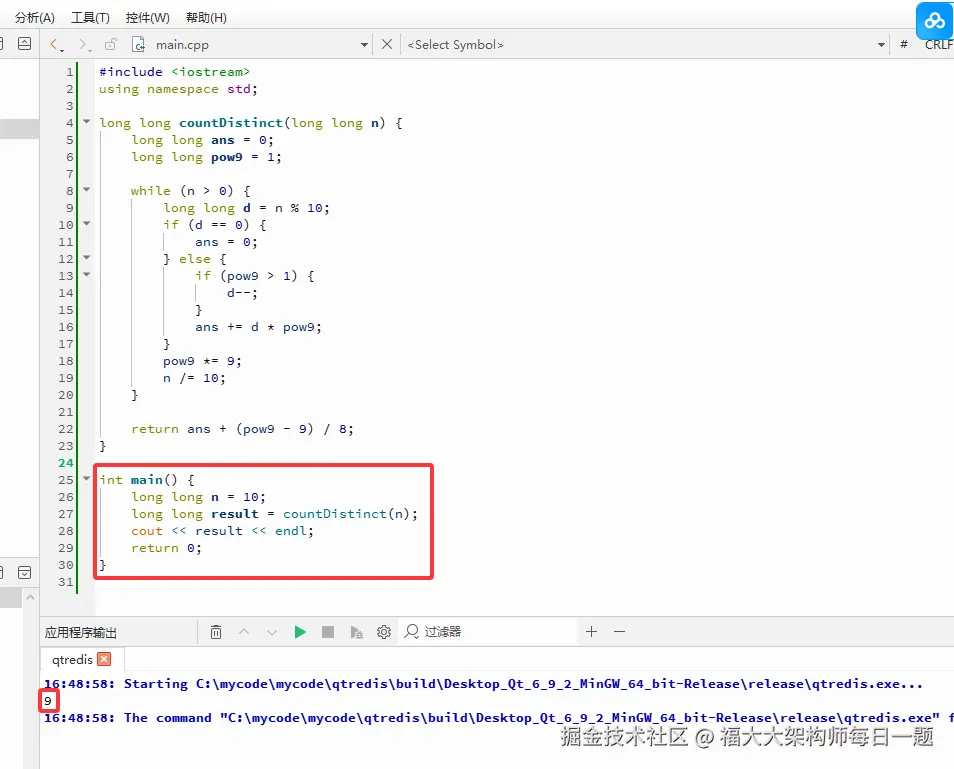The height and width of the screenshot is (769, 954).
Task: Click the CRLF line ending indicator
Action: coord(939,45)
